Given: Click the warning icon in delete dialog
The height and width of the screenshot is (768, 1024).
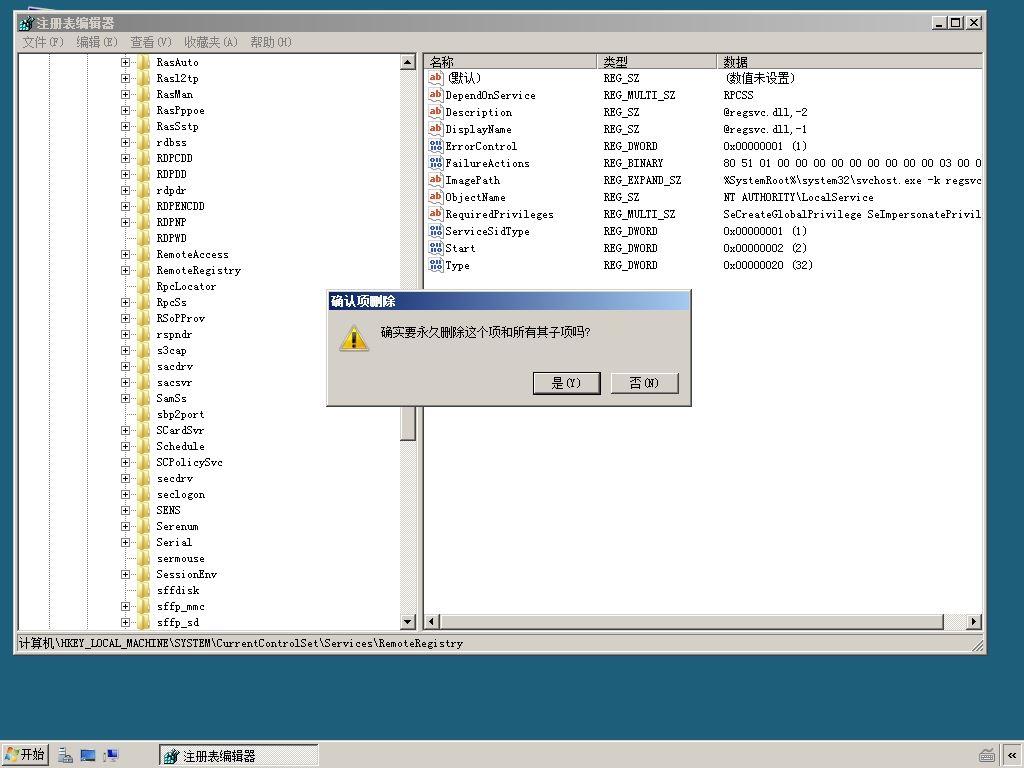Looking at the screenshot, I should point(354,338).
